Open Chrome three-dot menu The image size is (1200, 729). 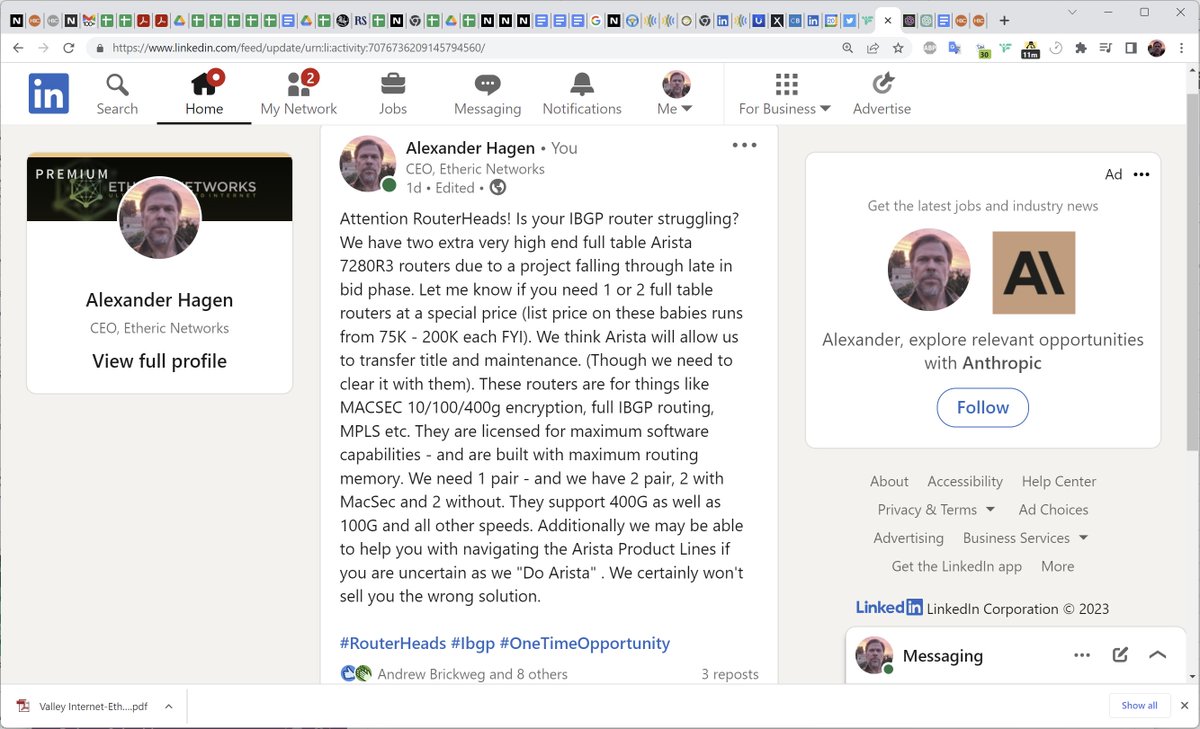[x=1183, y=47]
